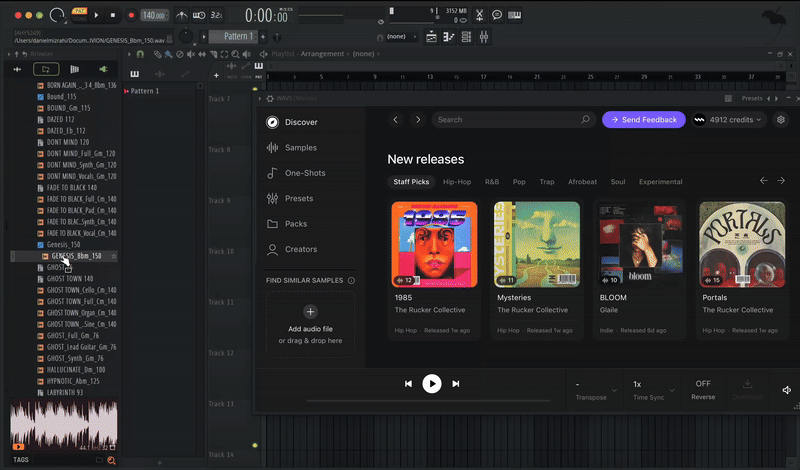Select the current project folder icon in Browser

(46, 69)
